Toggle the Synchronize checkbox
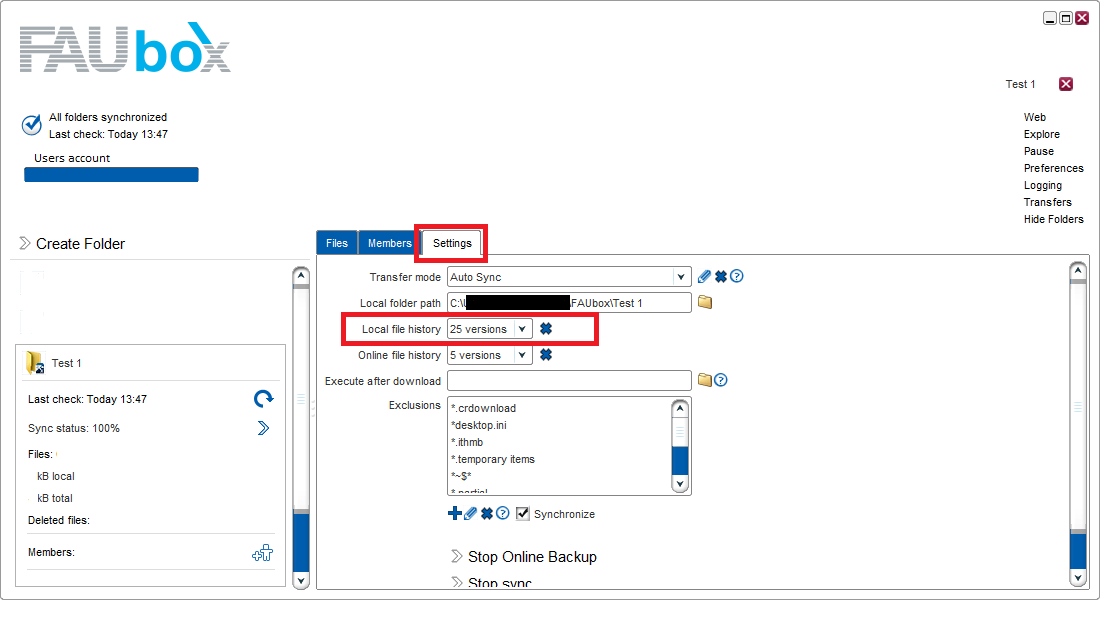1100x636 pixels. point(522,513)
